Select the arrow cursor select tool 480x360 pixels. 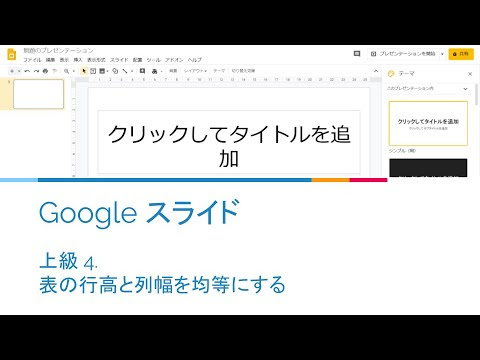(84, 71)
